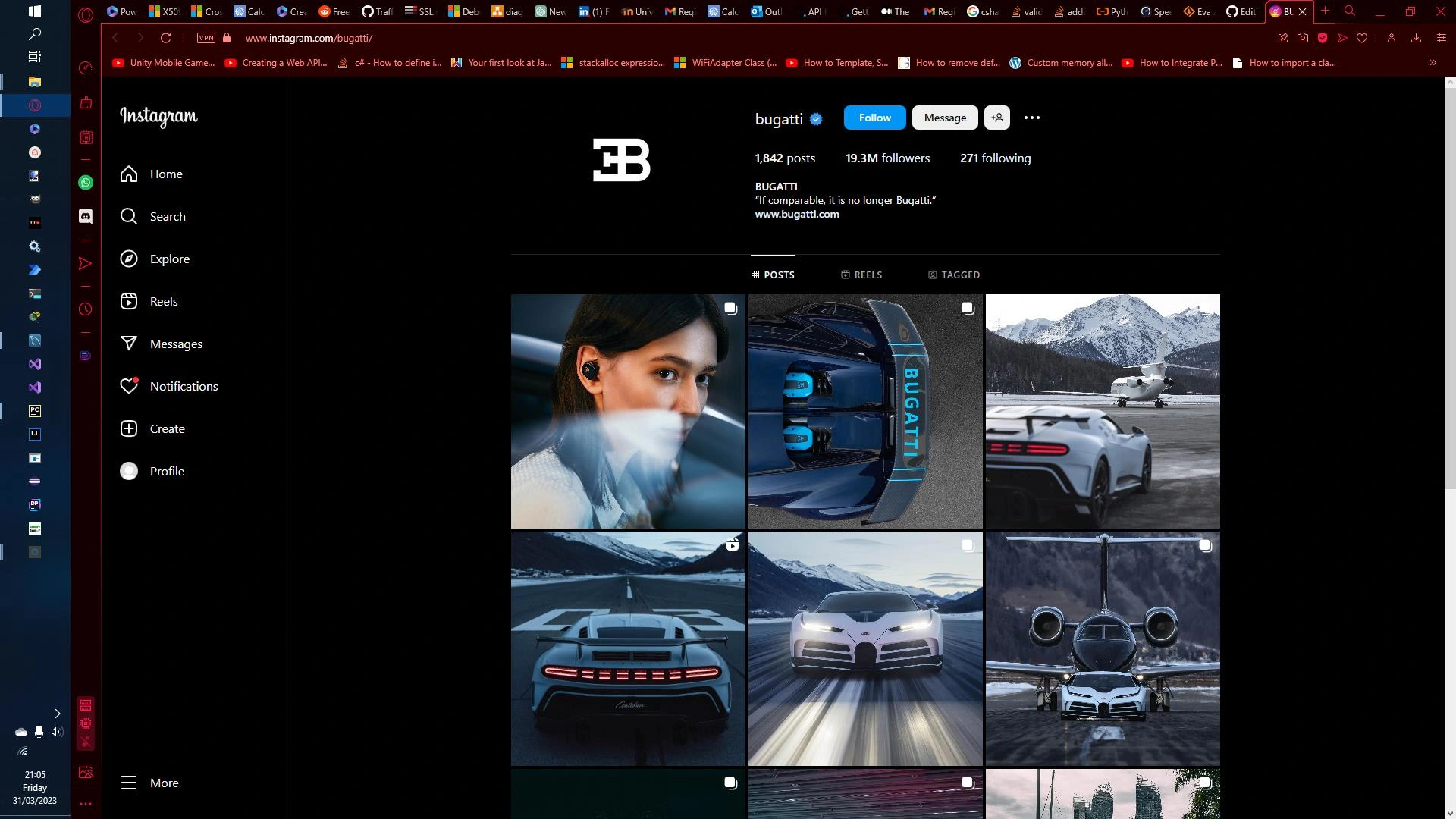Screen dimensions: 1456x819
Task: Click the Instagram wordmark logo
Action: pos(158,116)
